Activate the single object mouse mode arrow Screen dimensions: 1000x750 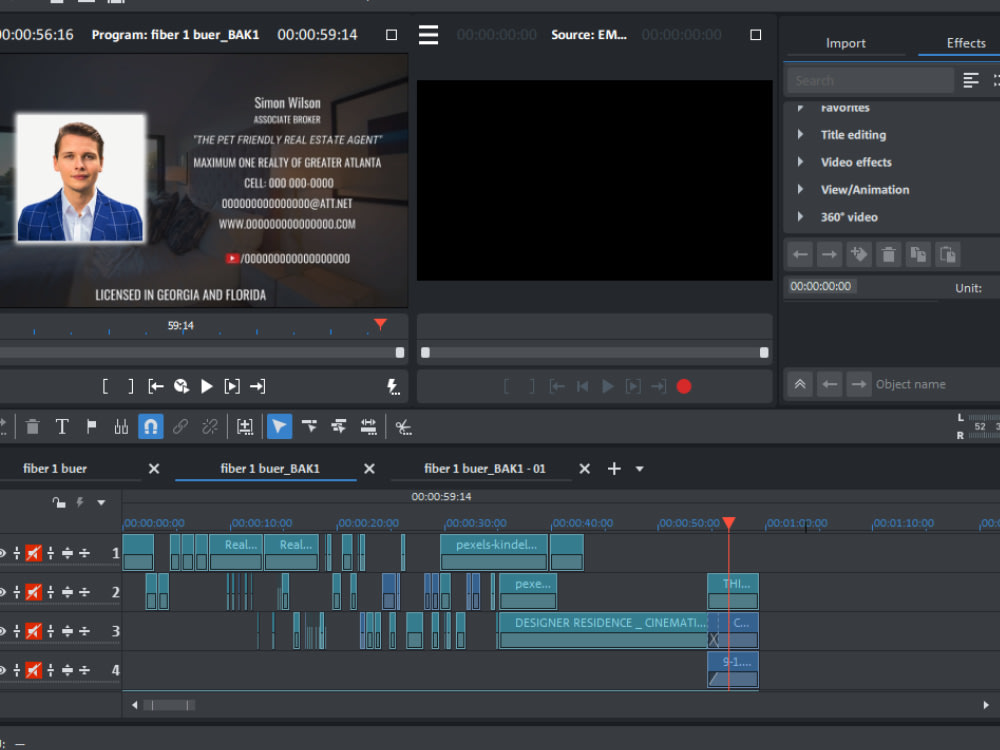(279, 427)
